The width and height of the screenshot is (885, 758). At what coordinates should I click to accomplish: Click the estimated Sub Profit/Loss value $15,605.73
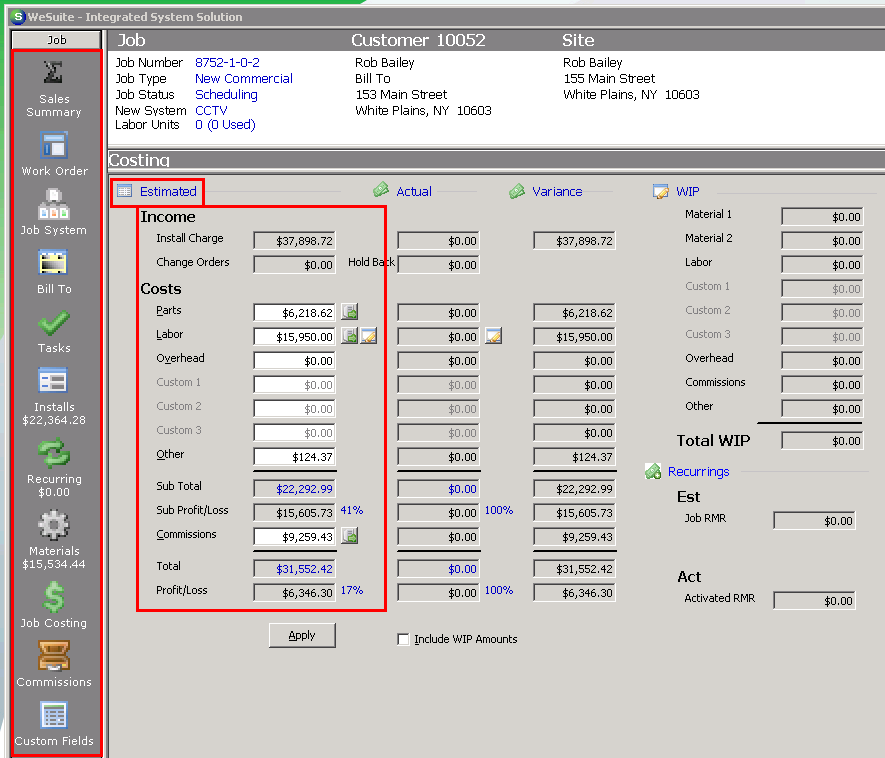coord(295,512)
